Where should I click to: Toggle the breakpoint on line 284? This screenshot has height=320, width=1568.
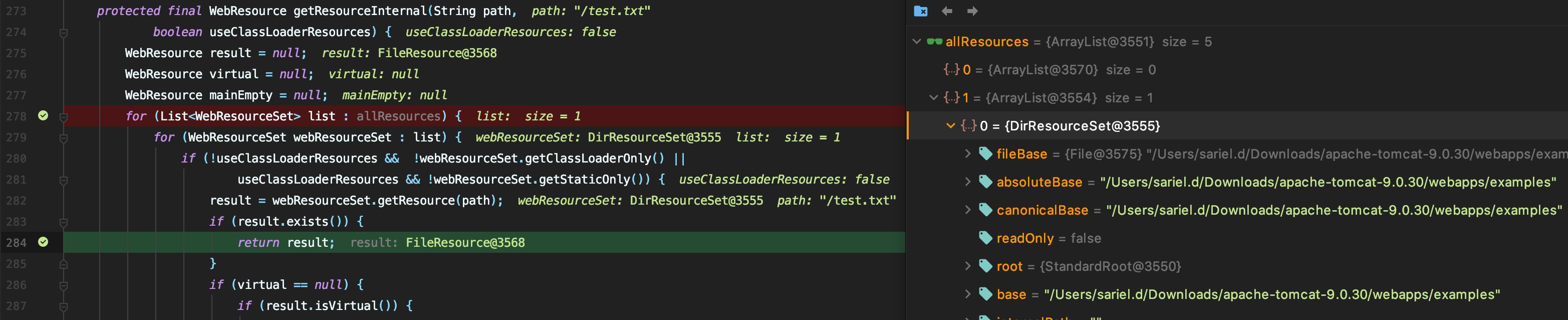43,242
